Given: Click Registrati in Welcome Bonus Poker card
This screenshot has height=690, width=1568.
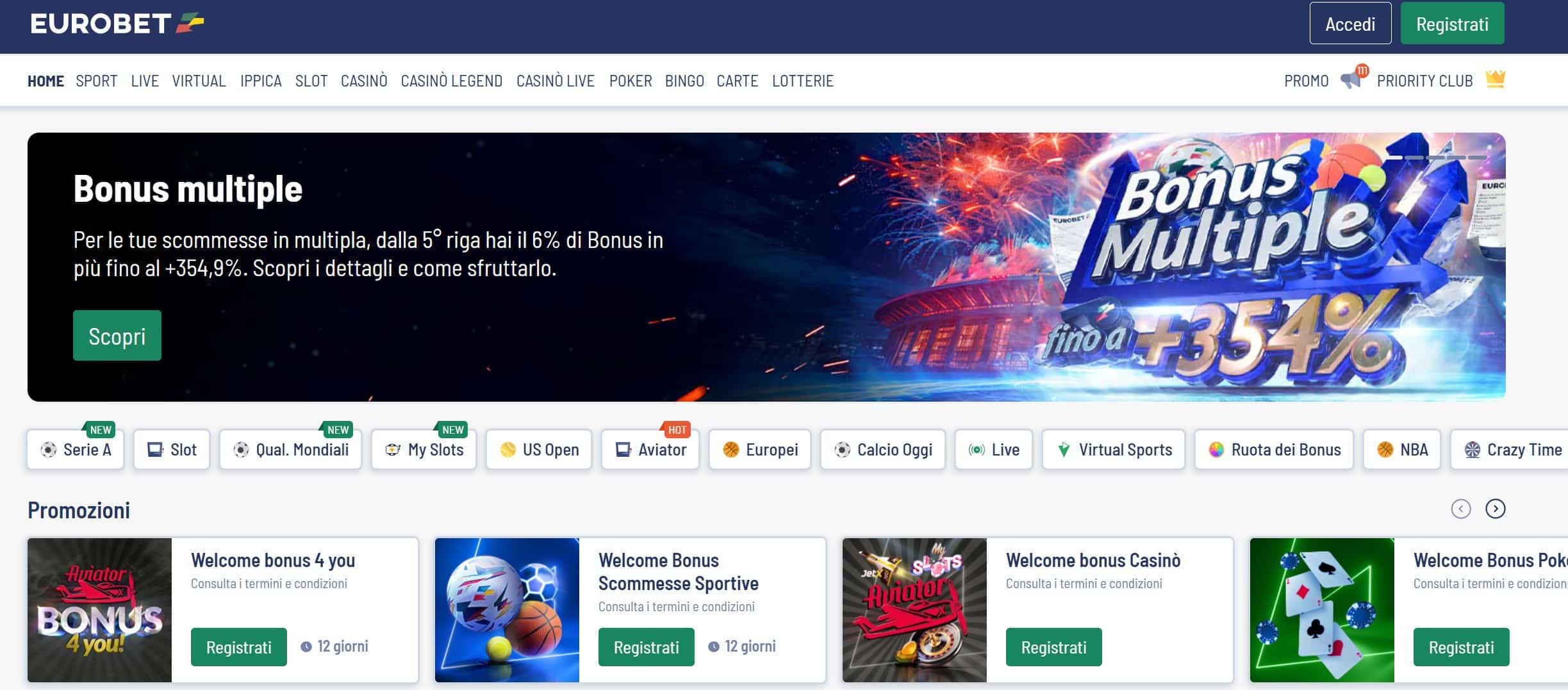Looking at the screenshot, I should (1462, 647).
